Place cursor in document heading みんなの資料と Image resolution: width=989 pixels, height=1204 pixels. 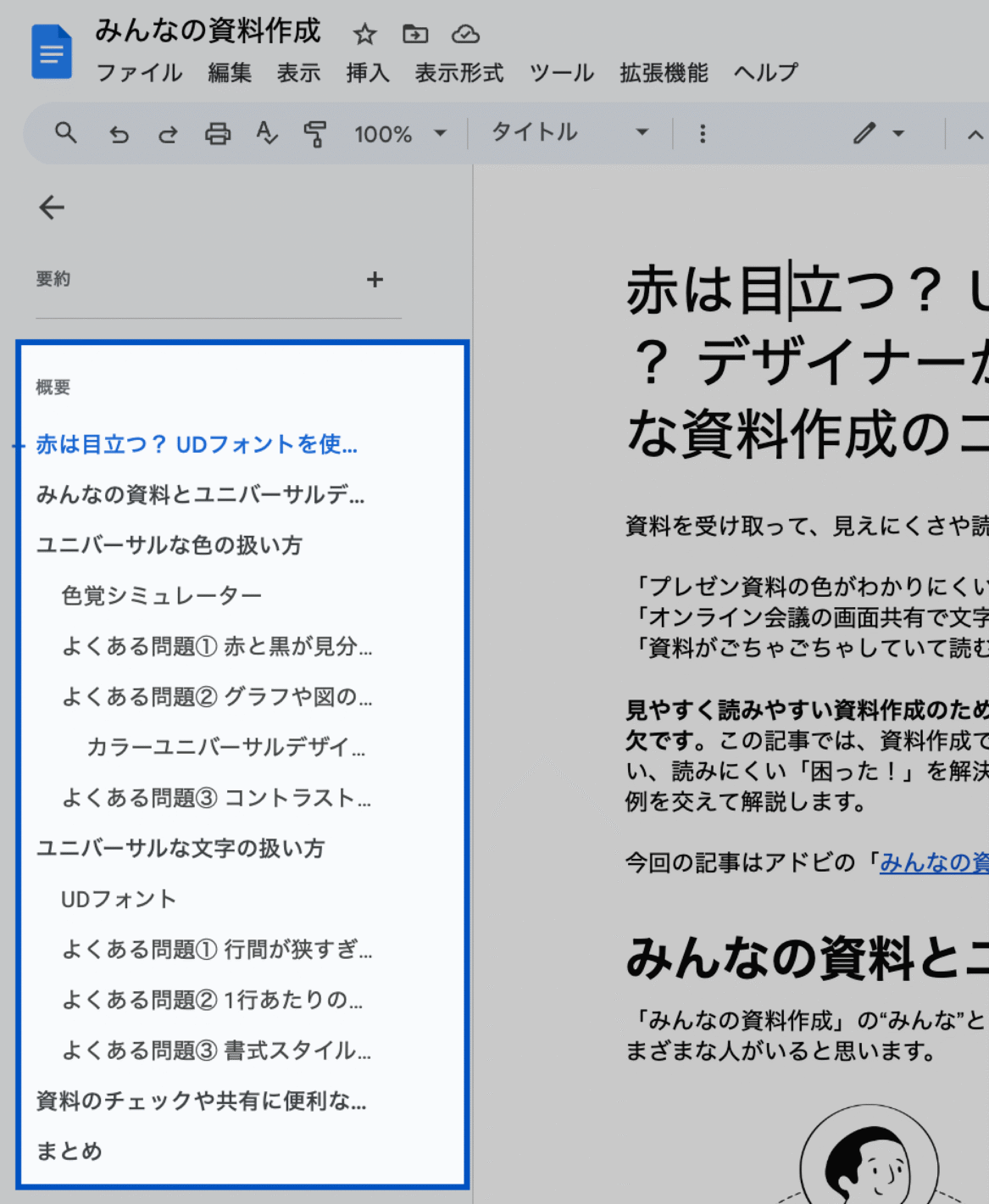(807, 957)
